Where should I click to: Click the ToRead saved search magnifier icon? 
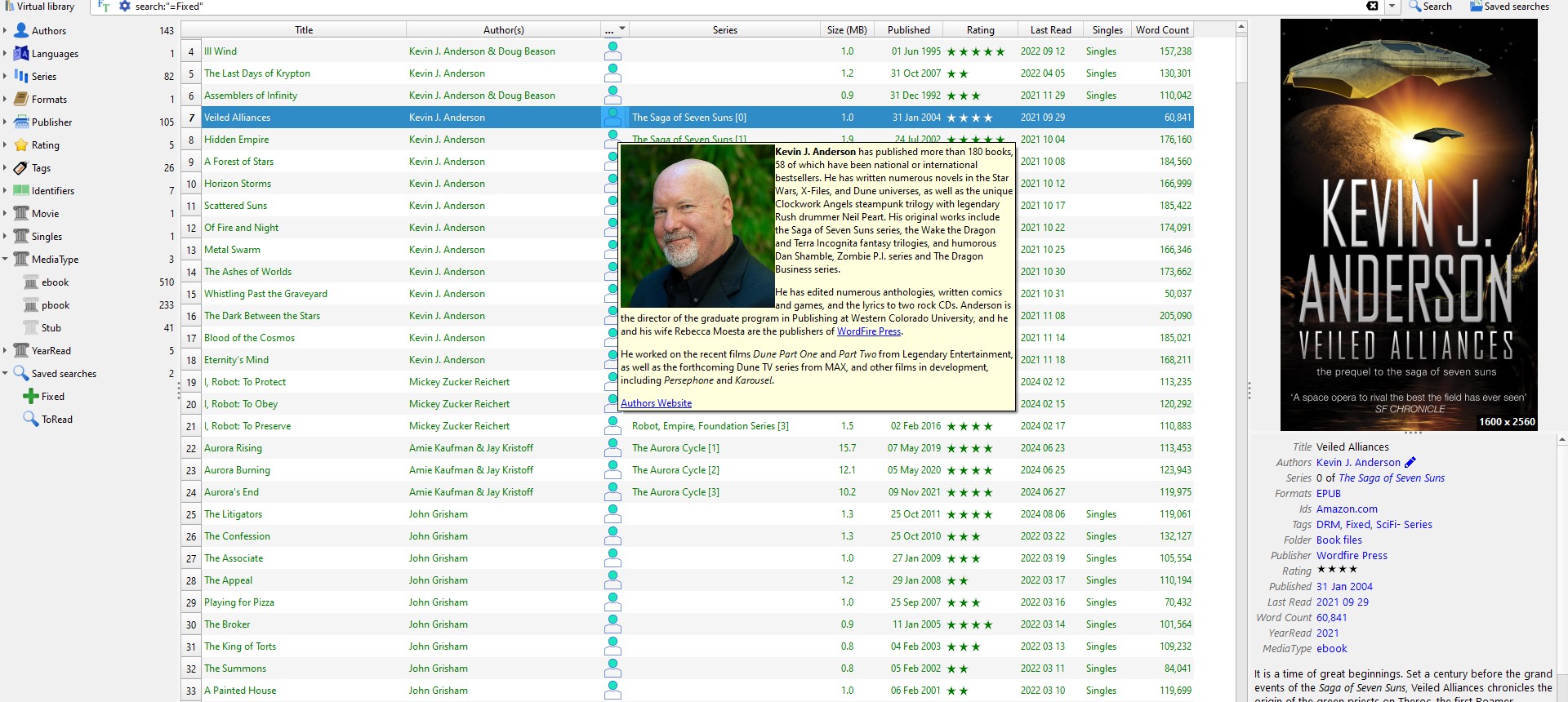click(x=31, y=420)
